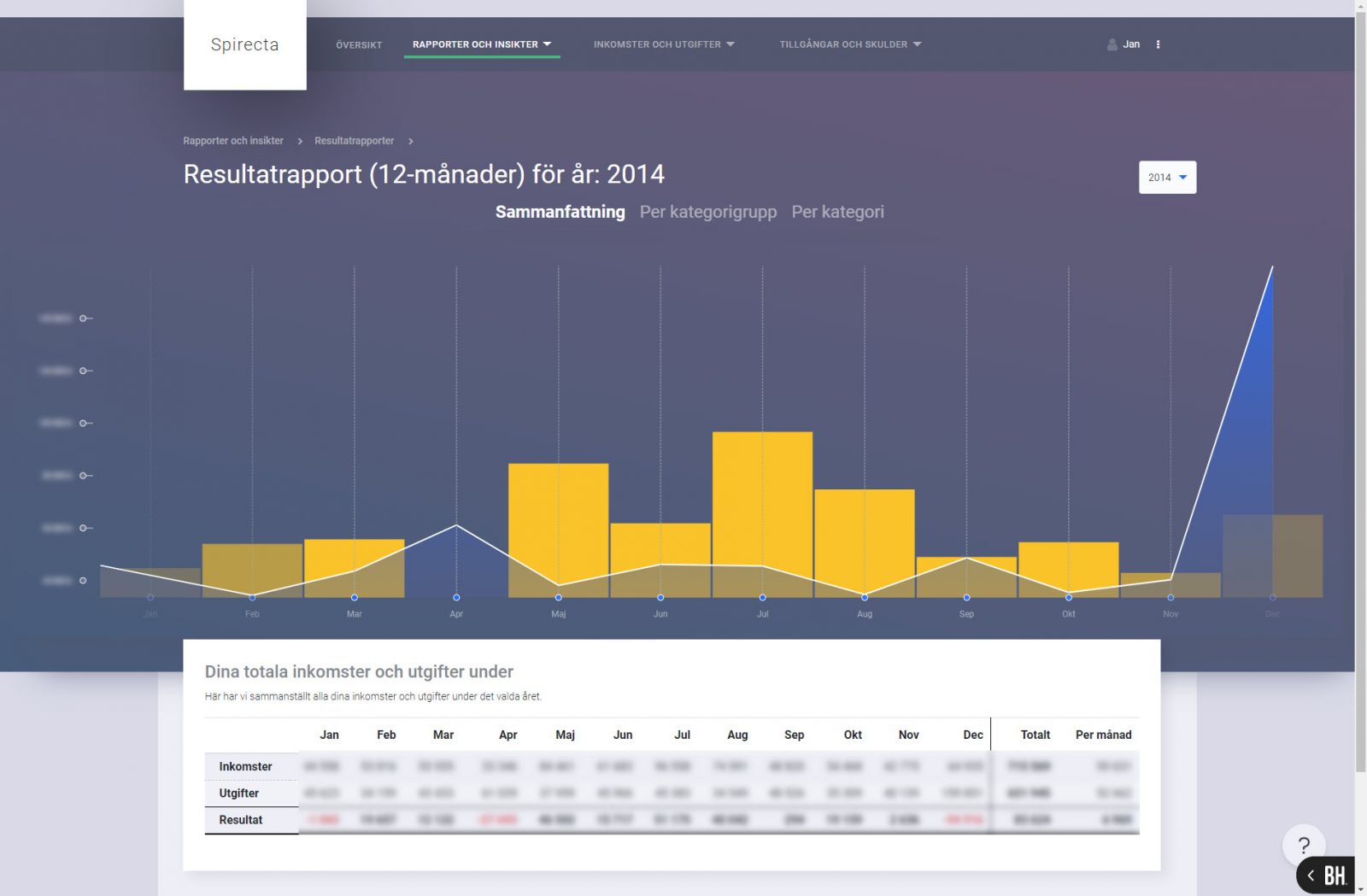1367x896 pixels.
Task: Open the Rapporter och insikter breadcrumb link
Action: 233,141
